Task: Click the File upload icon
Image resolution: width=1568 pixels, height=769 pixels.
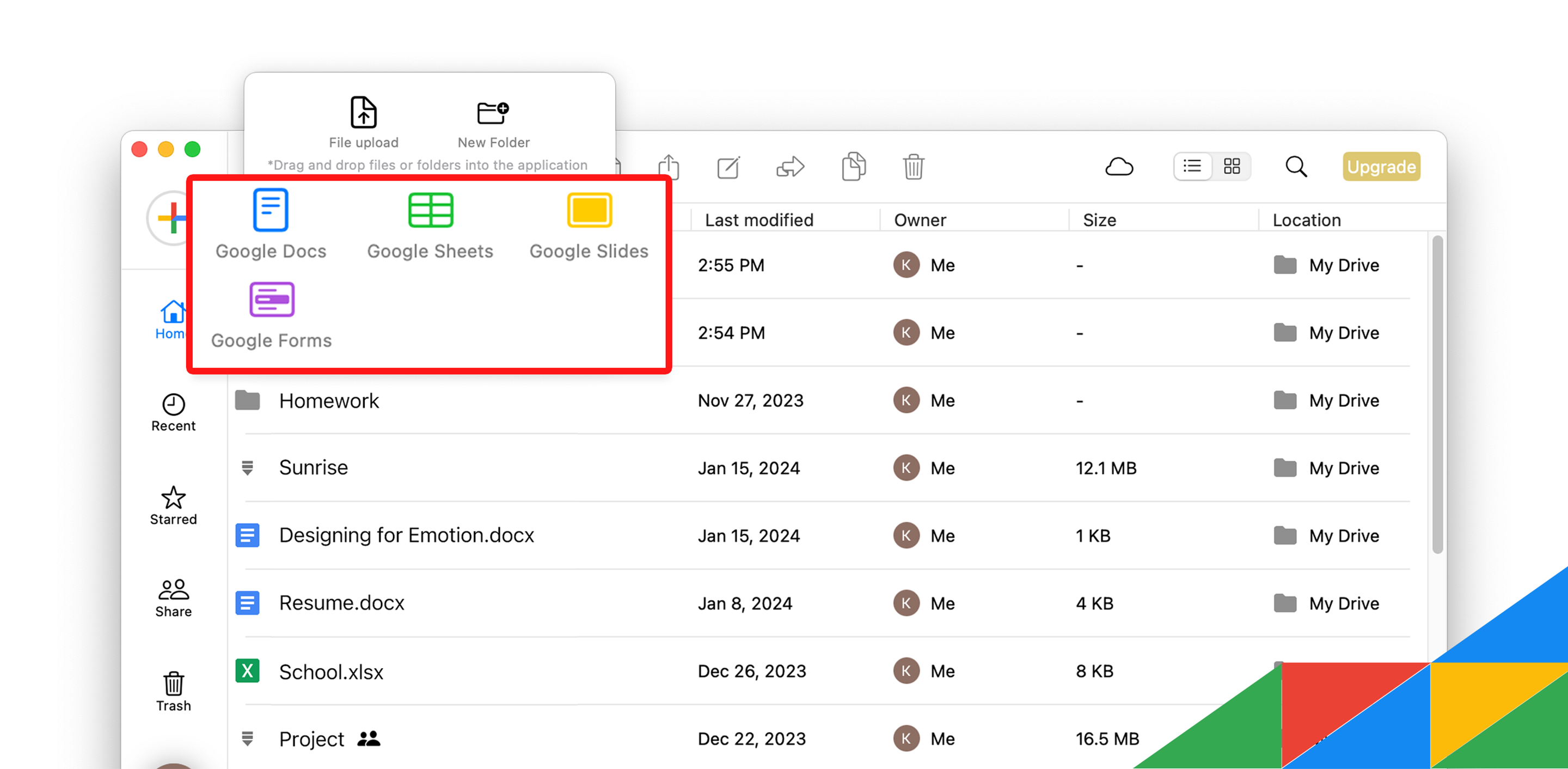Action: [363, 113]
